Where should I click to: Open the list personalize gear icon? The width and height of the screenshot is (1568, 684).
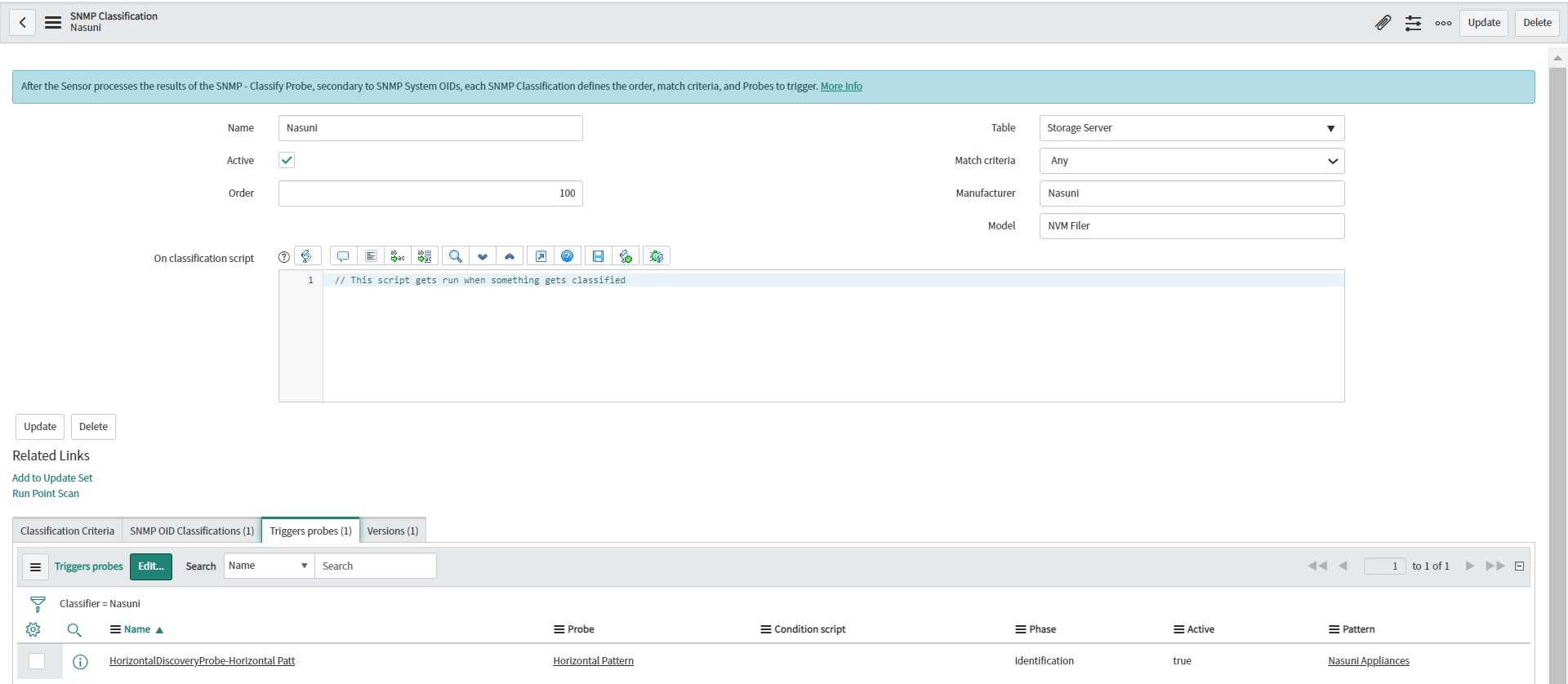click(33, 629)
